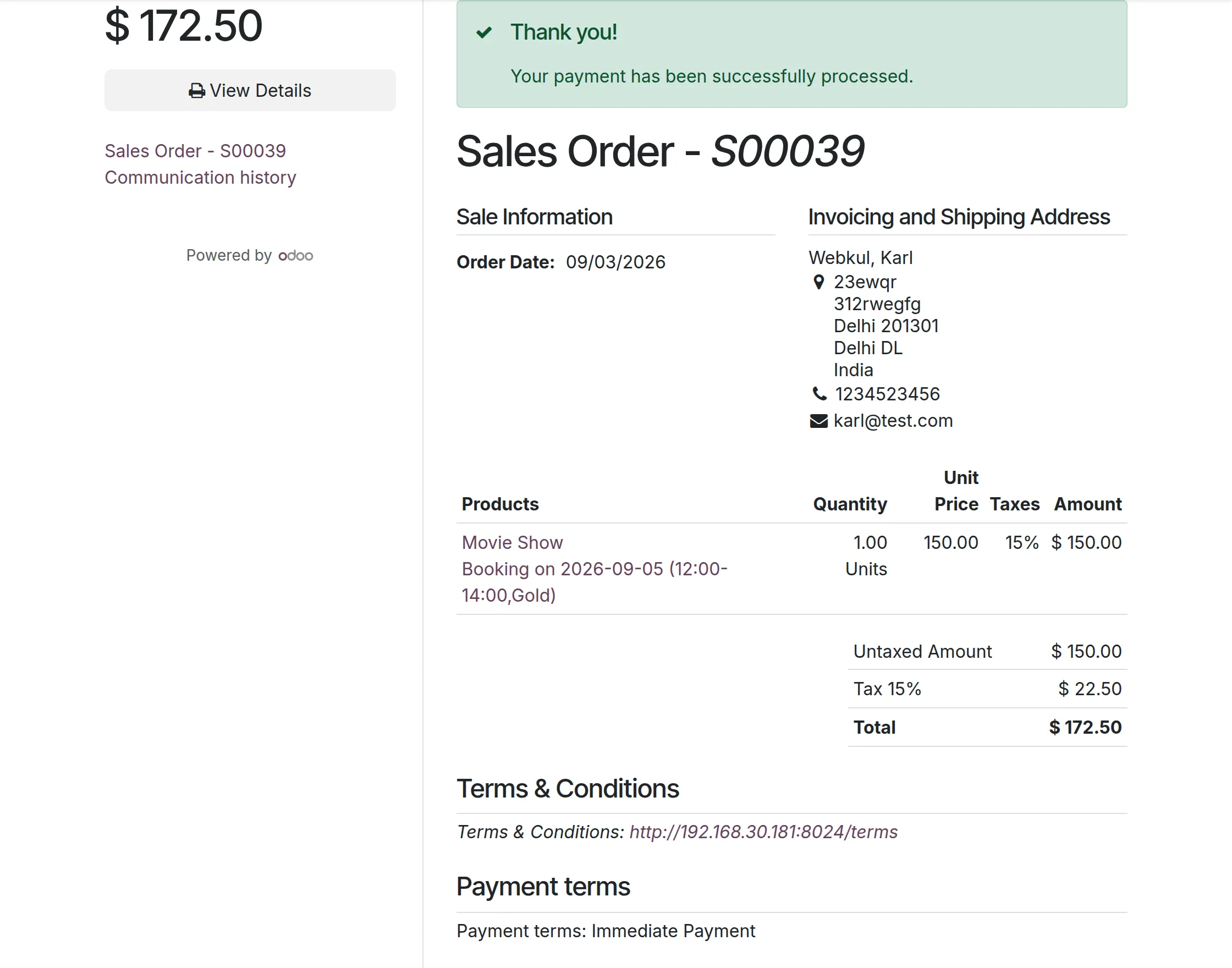Click the Untaxed Amount value $ 150.00
1232x968 pixels.
click(1086, 651)
